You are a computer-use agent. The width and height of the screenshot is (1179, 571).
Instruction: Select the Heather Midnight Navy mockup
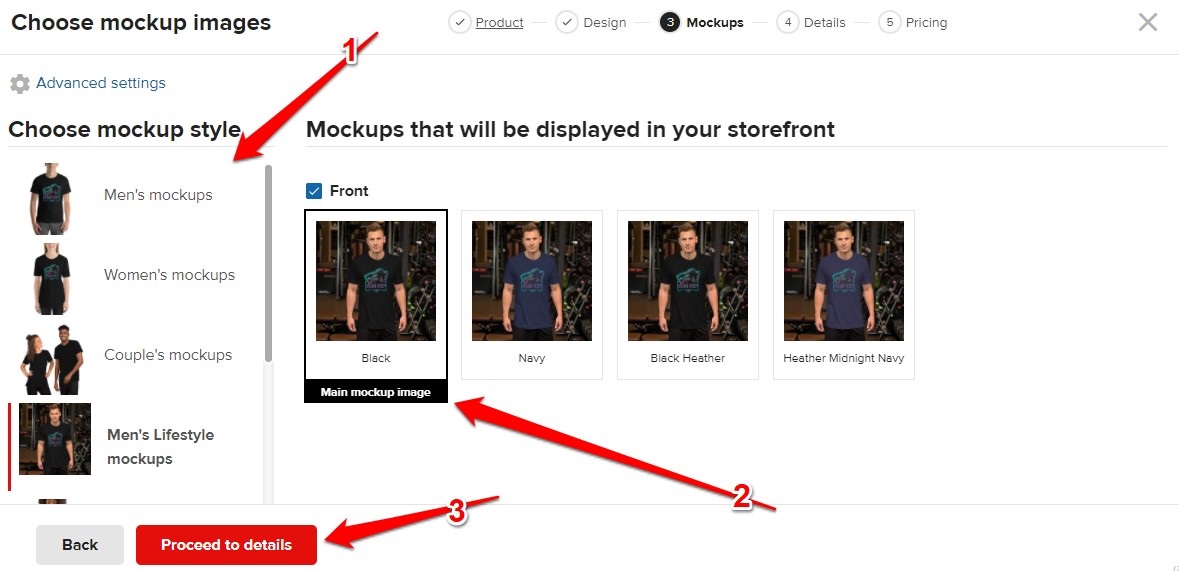(x=844, y=295)
